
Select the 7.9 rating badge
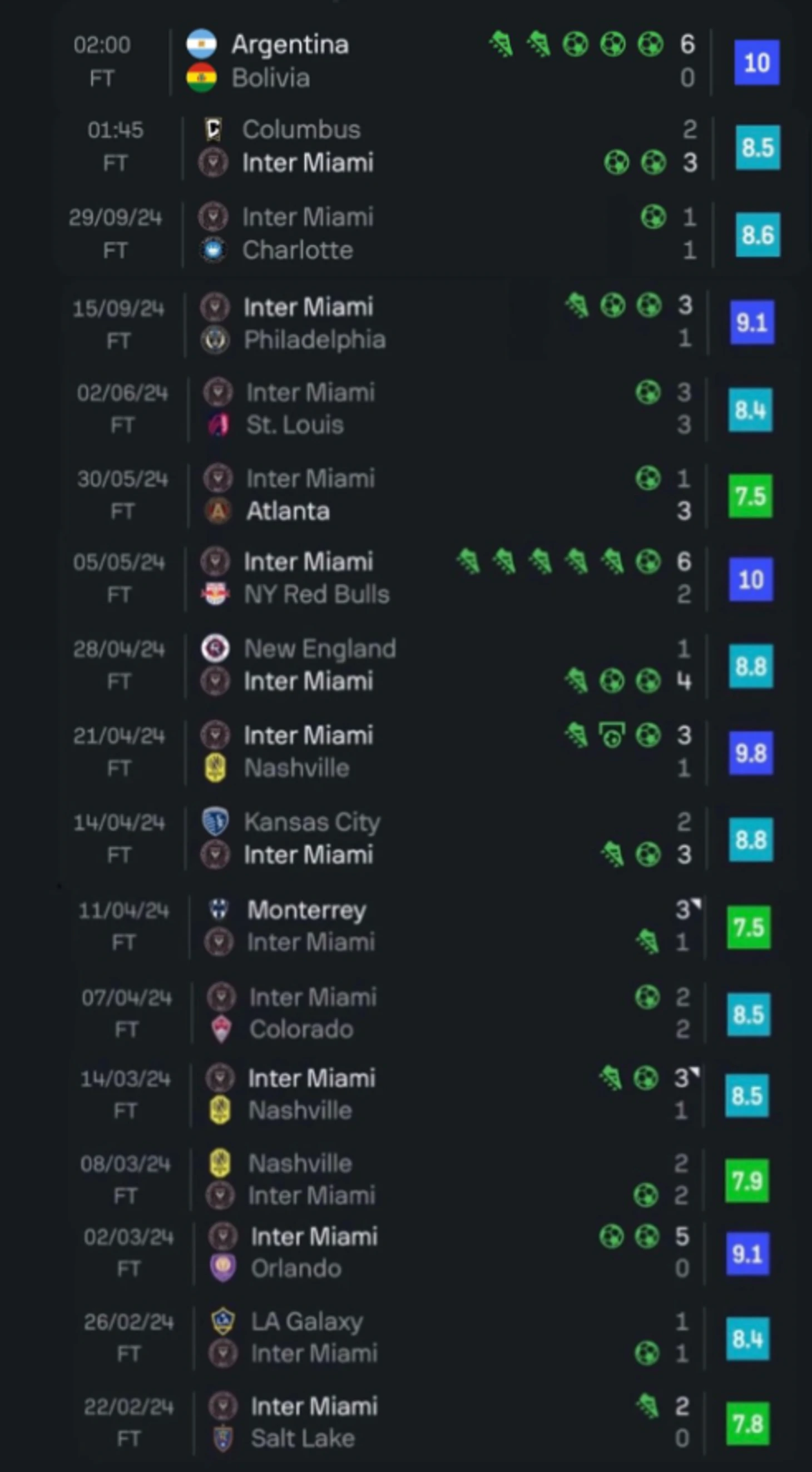coord(747,1180)
